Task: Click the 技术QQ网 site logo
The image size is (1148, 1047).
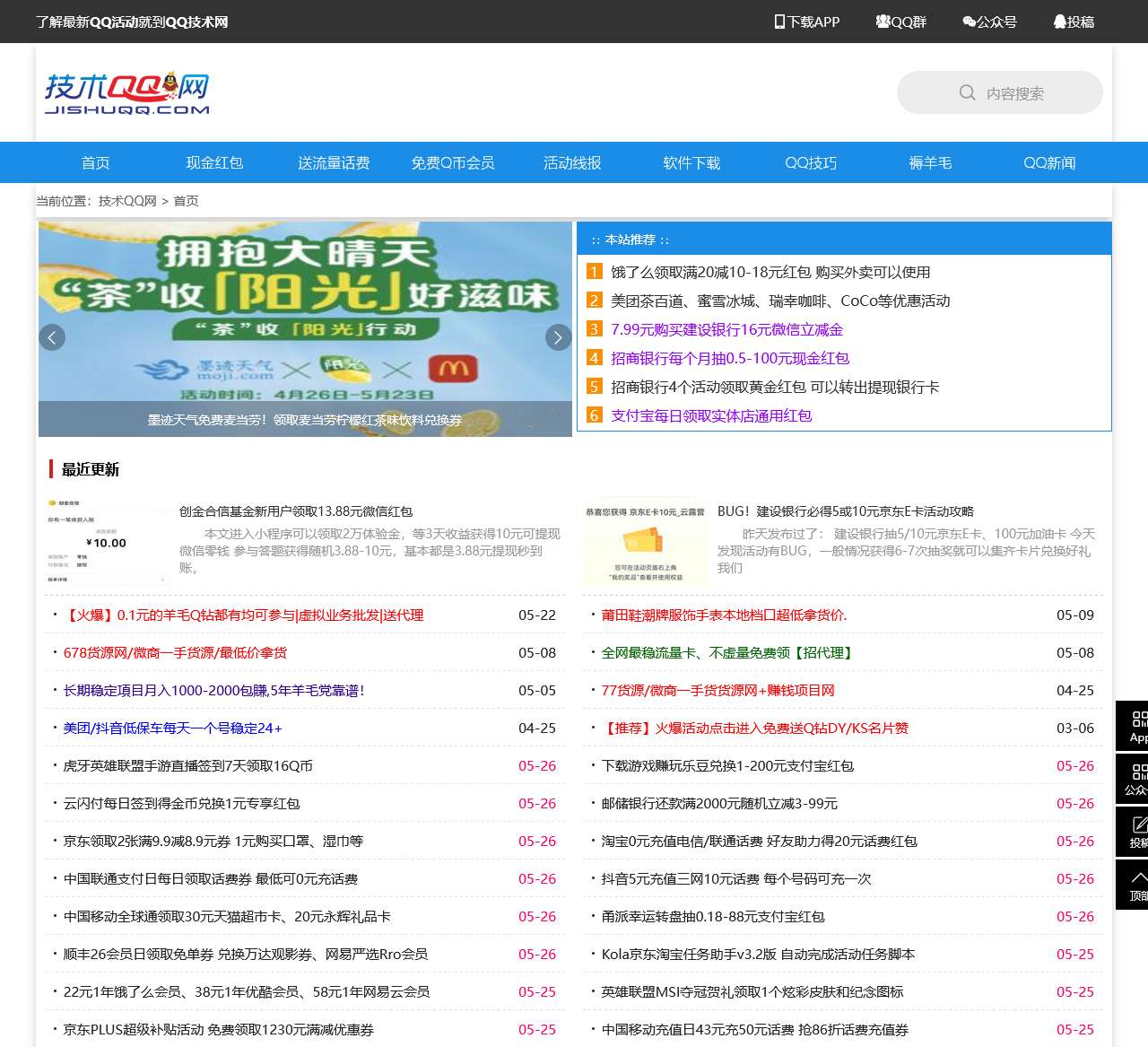Action: point(126,93)
